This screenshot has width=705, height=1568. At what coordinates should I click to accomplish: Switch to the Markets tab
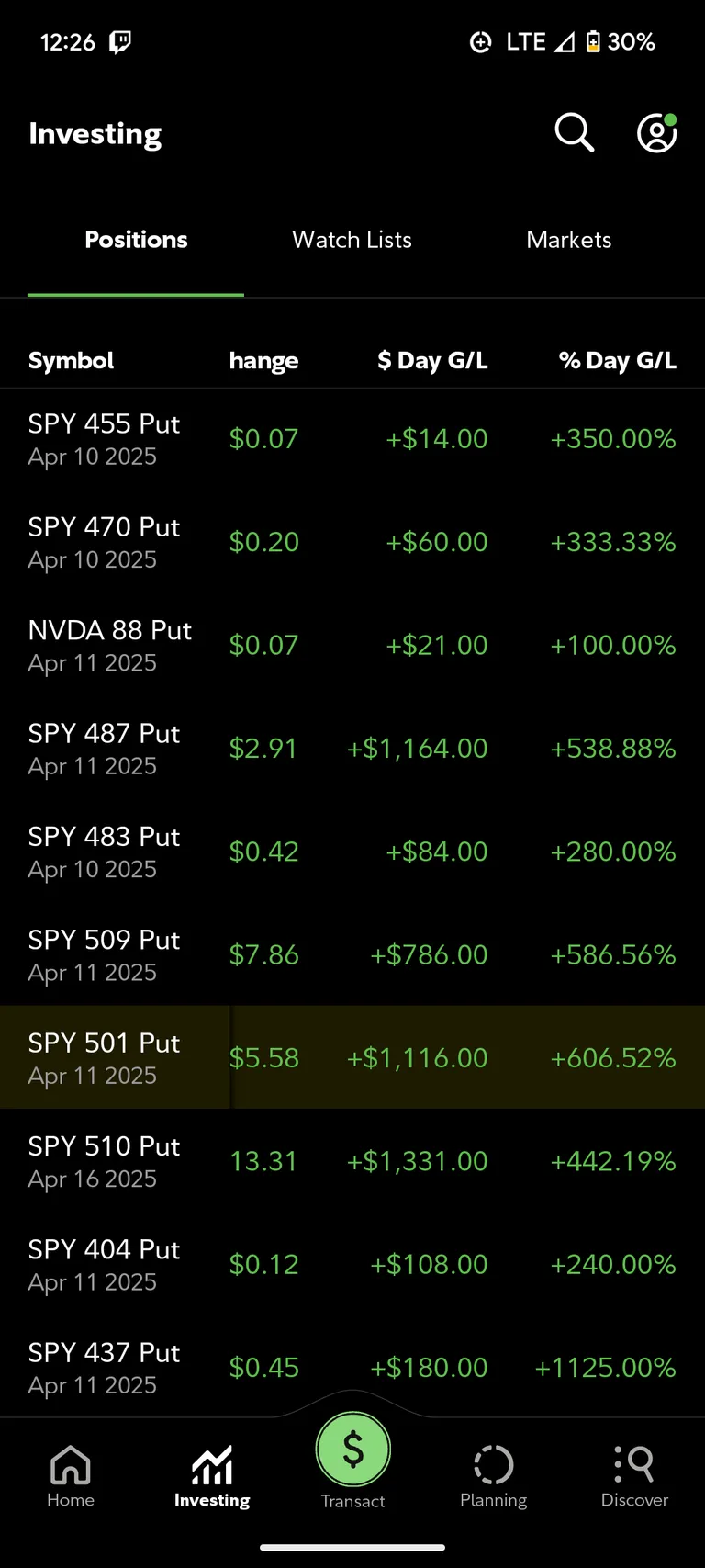(568, 240)
